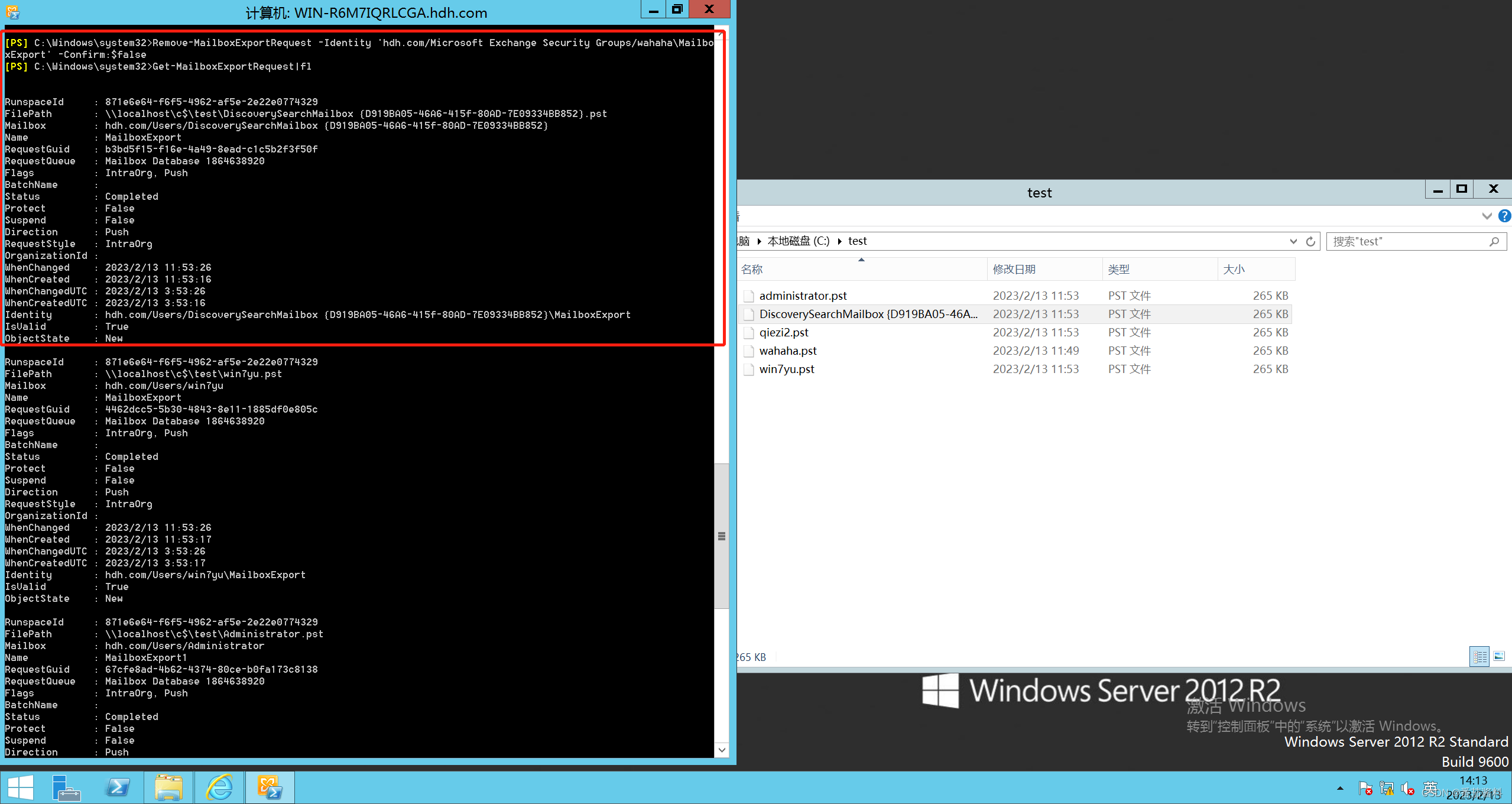Open File Explorer from the taskbar
Image resolution: width=1512 pixels, height=804 pixels.
(168, 787)
